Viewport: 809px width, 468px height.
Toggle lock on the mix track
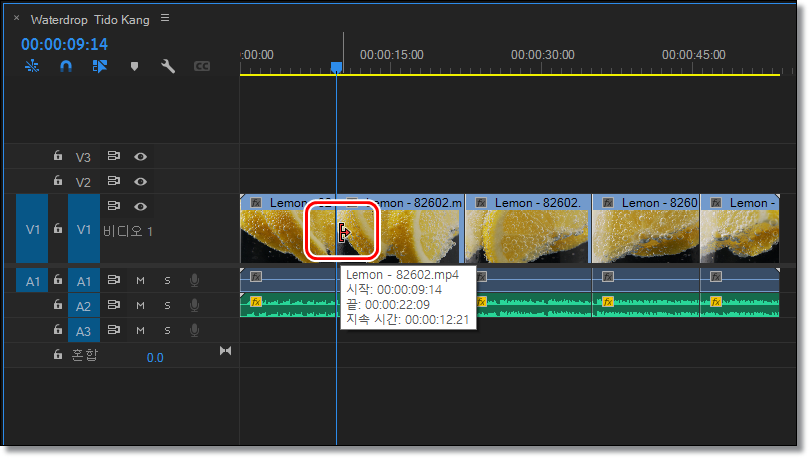58,354
